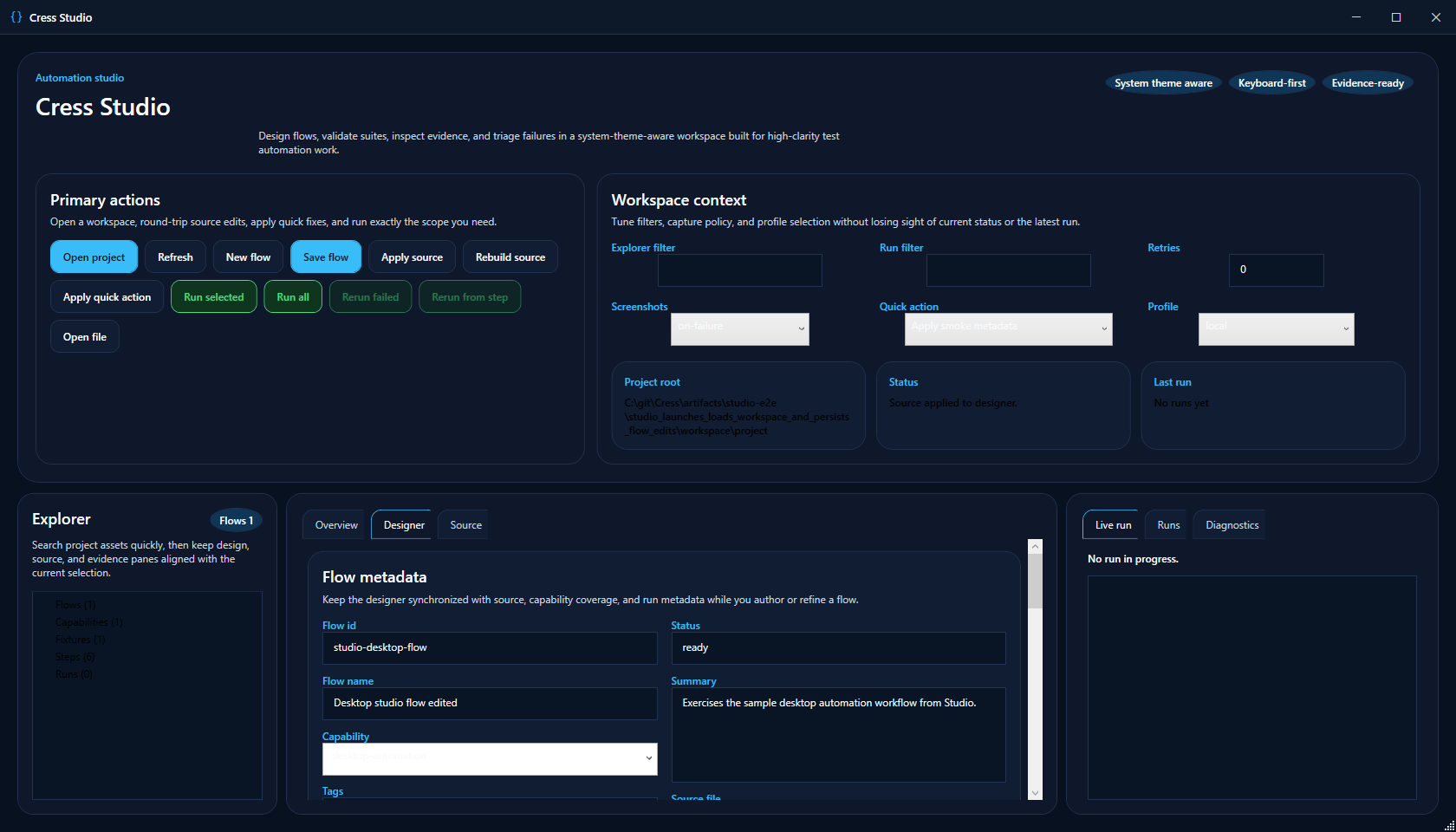The height and width of the screenshot is (832, 1456).
Task: Focus the Run filter field
Action: pos(1009,270)
